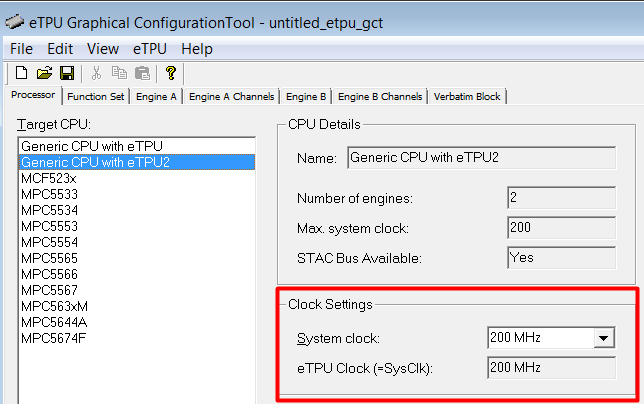
Task: Click the Save floppy disk icon
Action: (66, 73)
